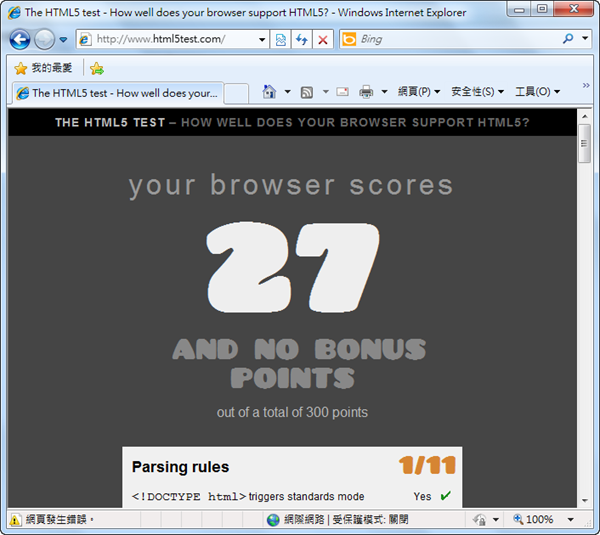Click THE HTML5 TEST header title
600x535 pixels.
(x=110, y=122)
